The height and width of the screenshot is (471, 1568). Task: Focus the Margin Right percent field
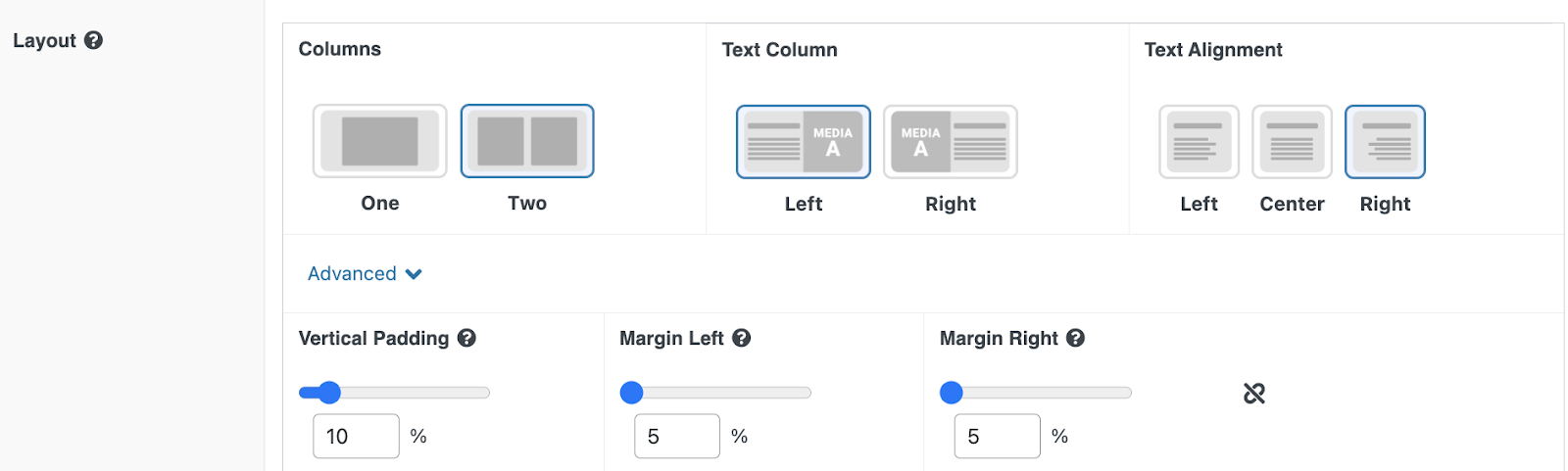pos(998,436)
